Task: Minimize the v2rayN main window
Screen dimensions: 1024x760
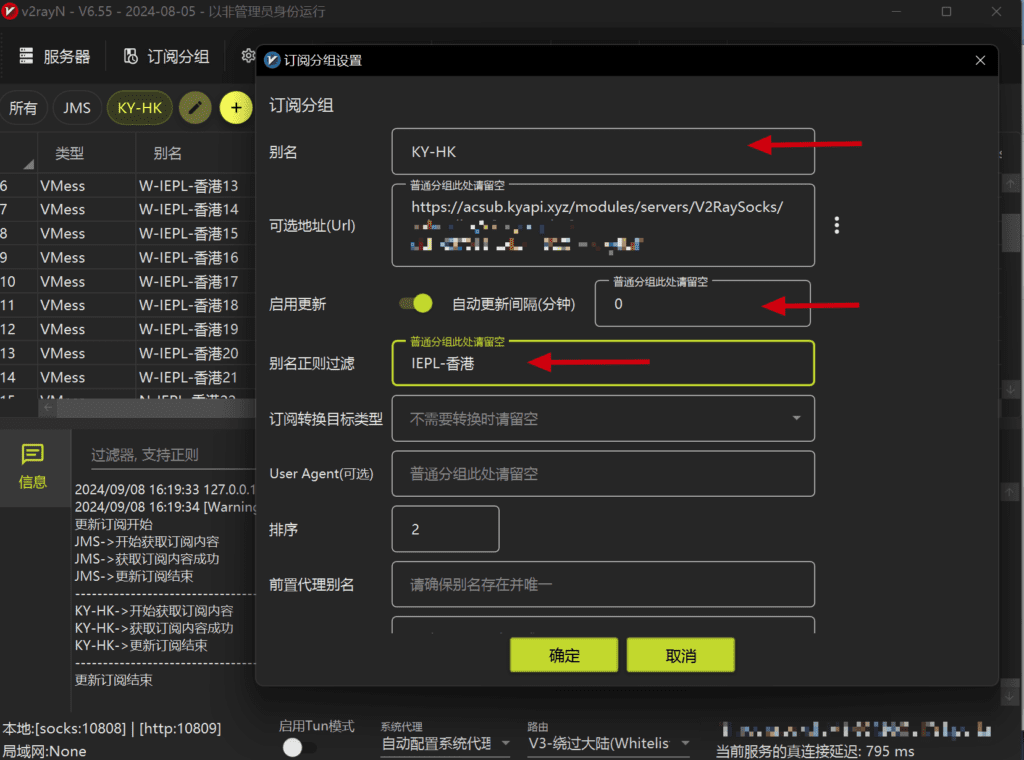Action: pyautogui.click(x=896, y=11)
